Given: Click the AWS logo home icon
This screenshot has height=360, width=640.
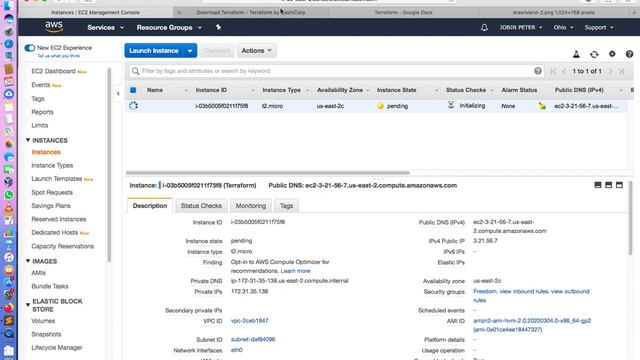Looking at the screenshot, I should click(54, 27).
